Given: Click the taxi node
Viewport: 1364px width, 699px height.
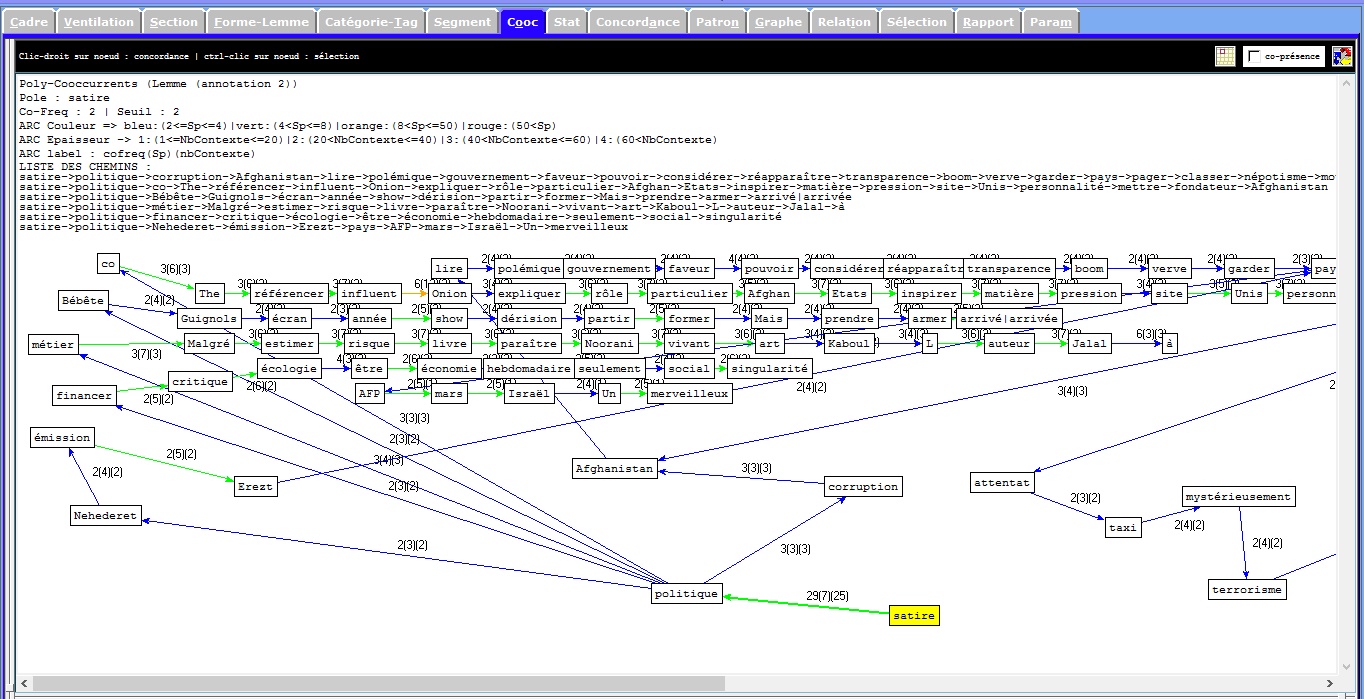Looking at the screenshot, I should (1123, 527).
